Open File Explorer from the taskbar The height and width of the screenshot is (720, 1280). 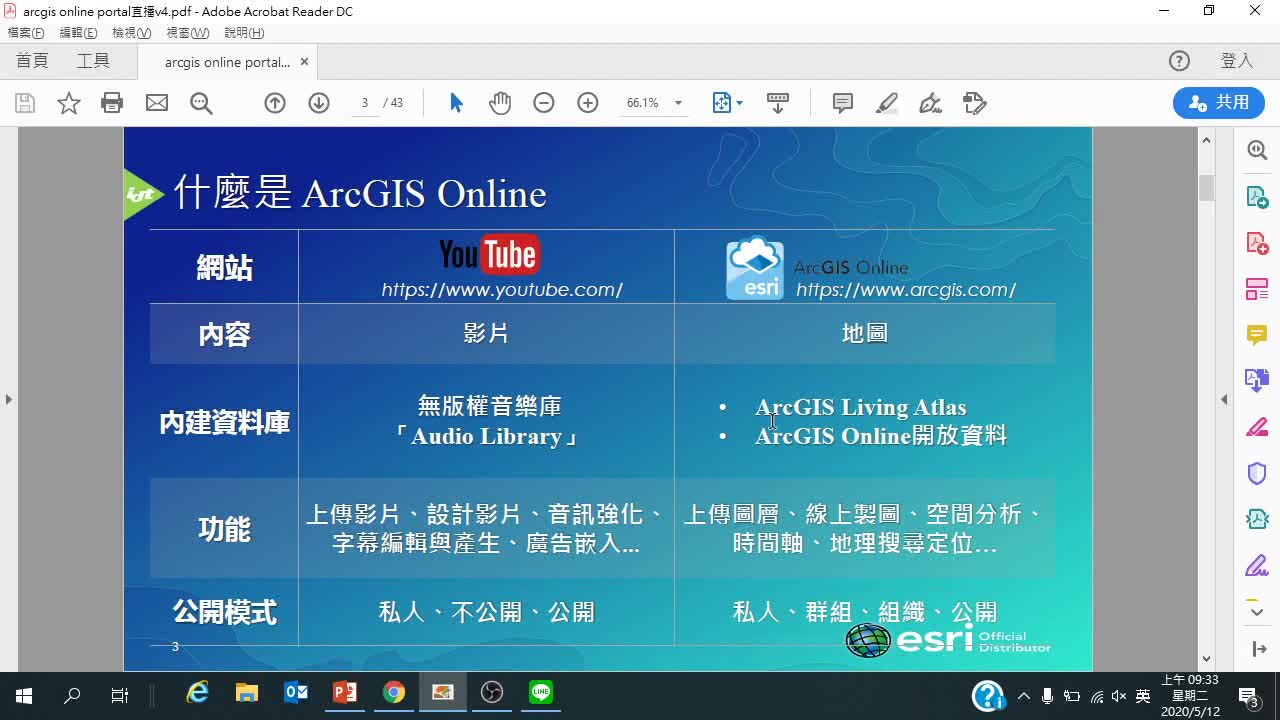coord(247,693)
